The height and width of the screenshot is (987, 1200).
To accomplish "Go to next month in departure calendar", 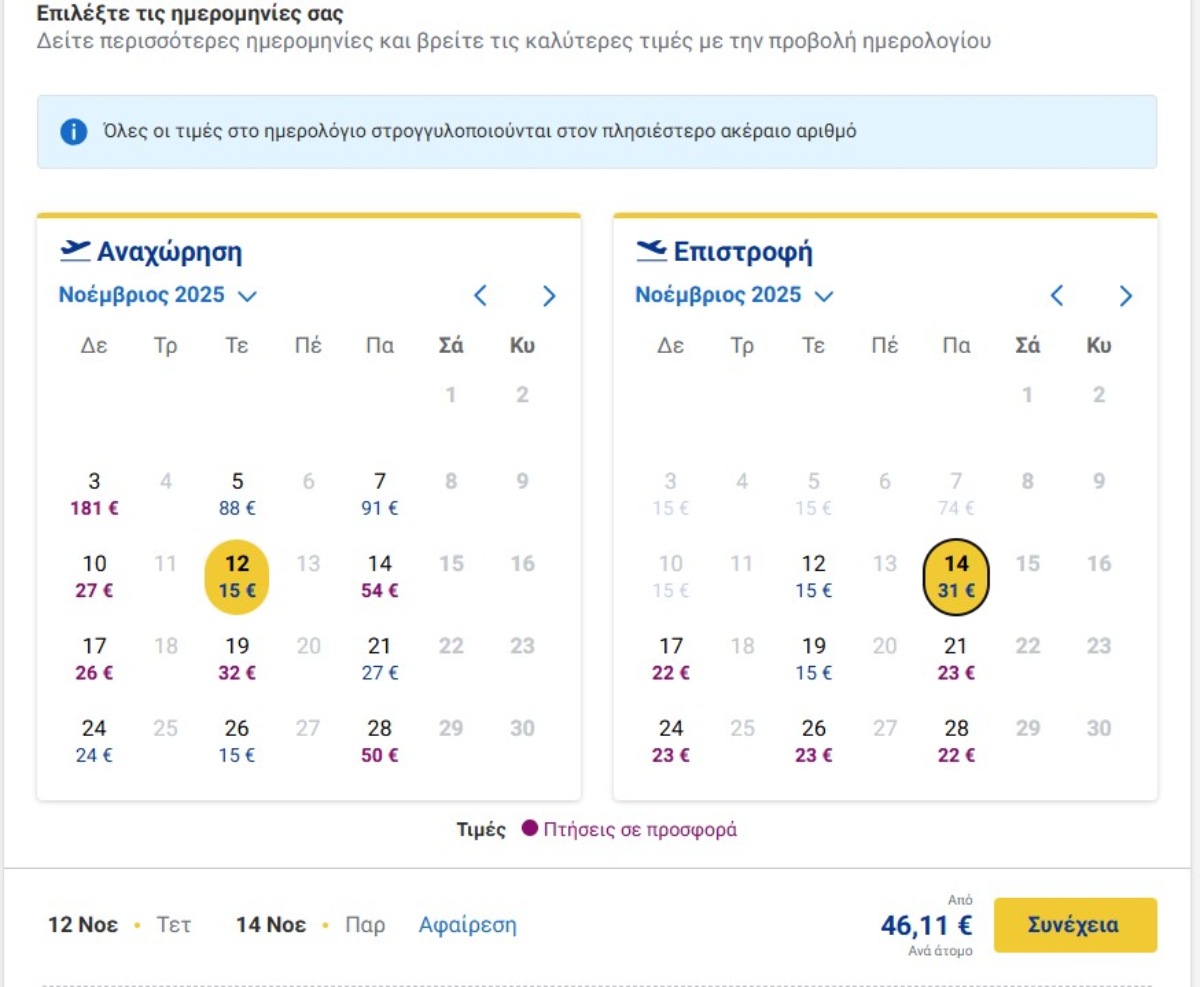I will pyautogui.click(x=549, y=296).
